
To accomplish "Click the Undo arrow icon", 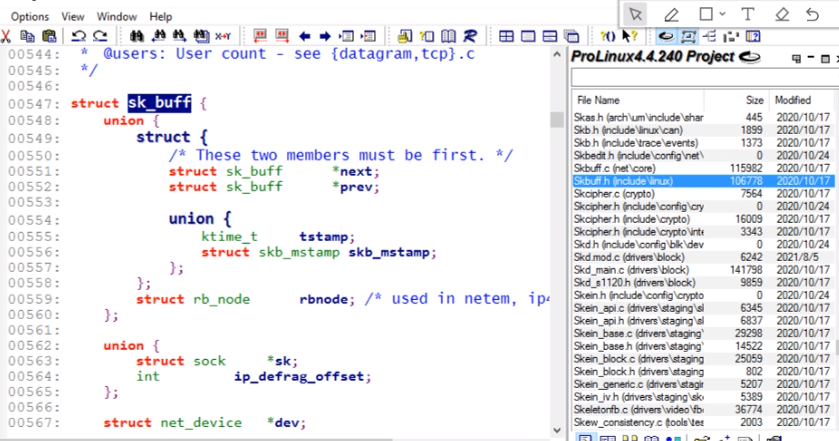I will pyautogui.click(x=79, y=36).
